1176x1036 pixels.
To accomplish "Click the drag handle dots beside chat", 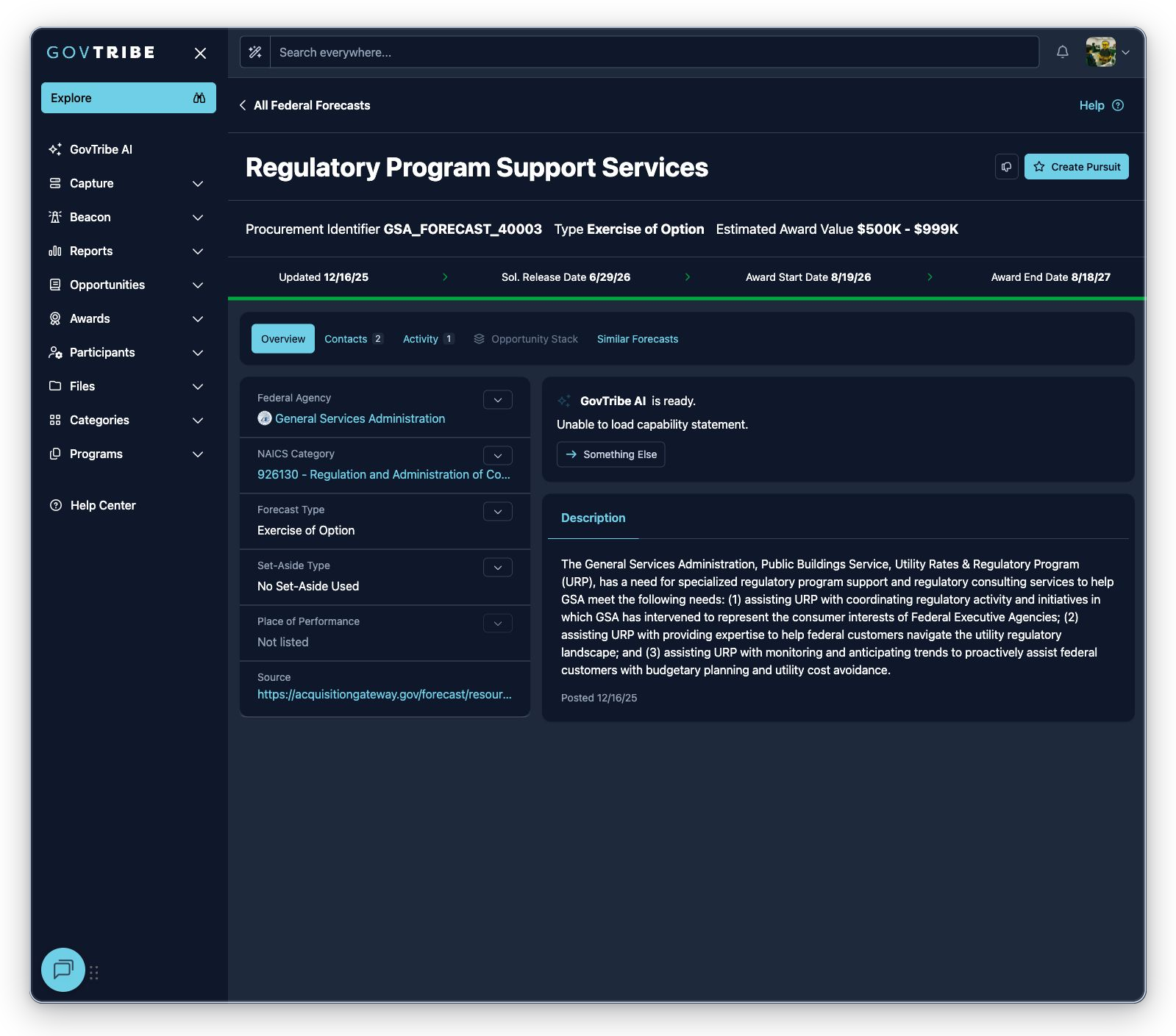I will tap(94, 973).
